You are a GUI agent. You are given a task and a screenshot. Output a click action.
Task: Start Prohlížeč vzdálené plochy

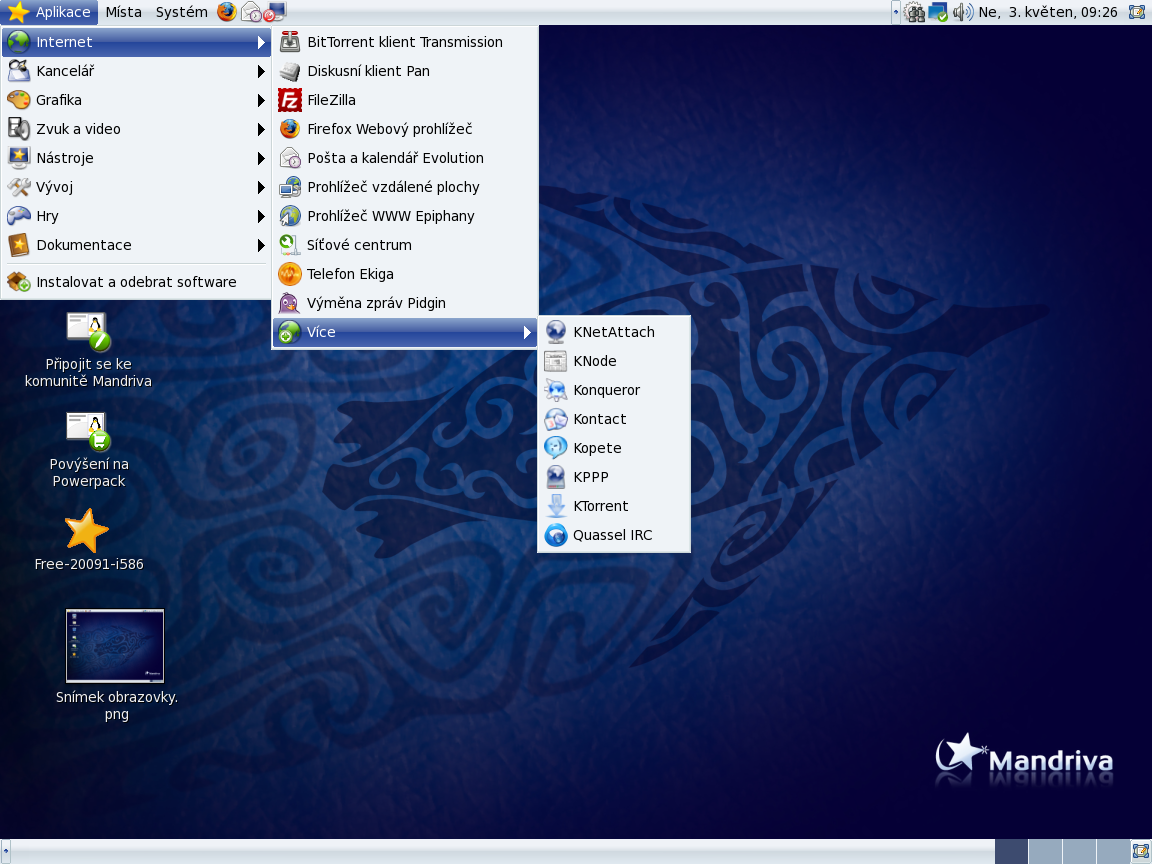[x=405, y=187]
